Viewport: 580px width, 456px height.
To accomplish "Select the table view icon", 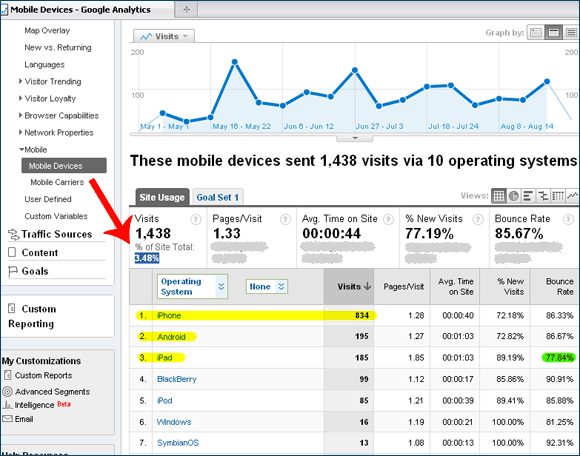I will (499, 196).
